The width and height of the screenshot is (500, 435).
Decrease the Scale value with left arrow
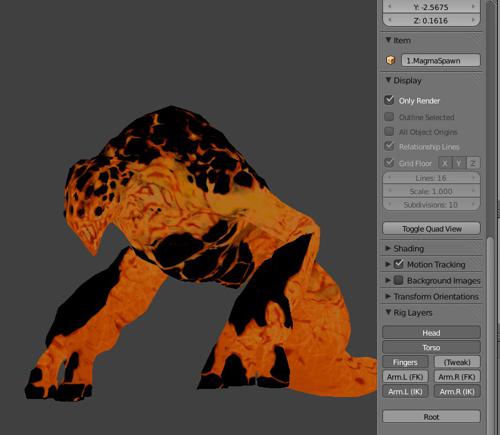coord(389,191)
